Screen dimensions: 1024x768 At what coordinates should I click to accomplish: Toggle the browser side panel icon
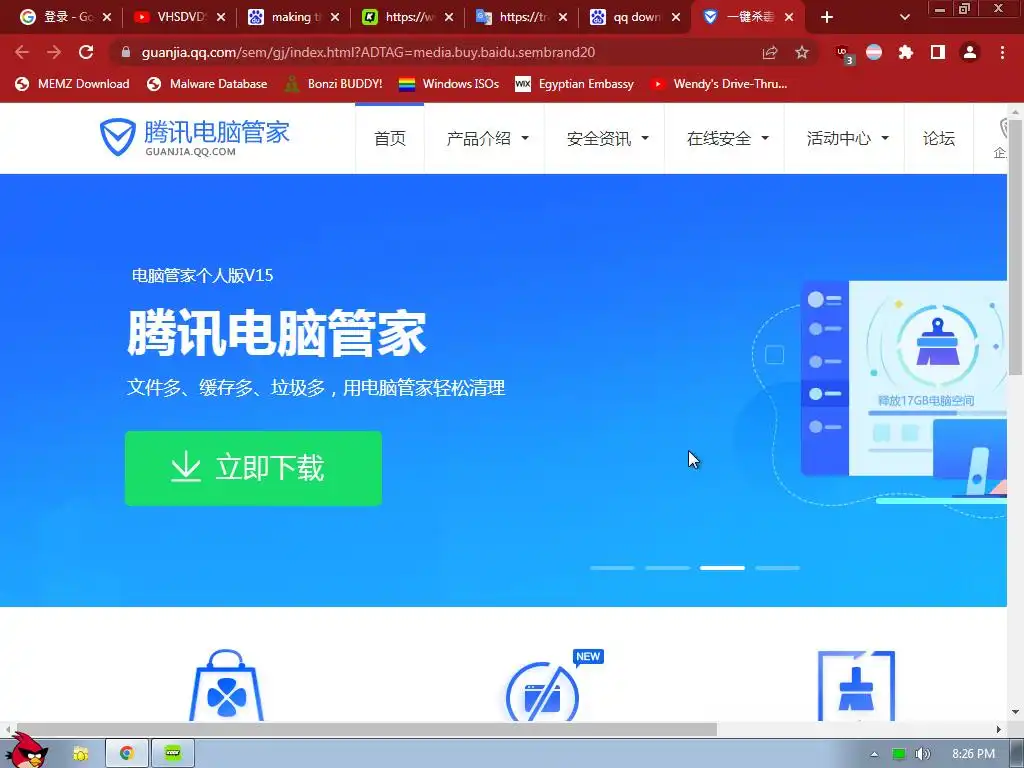938,52
